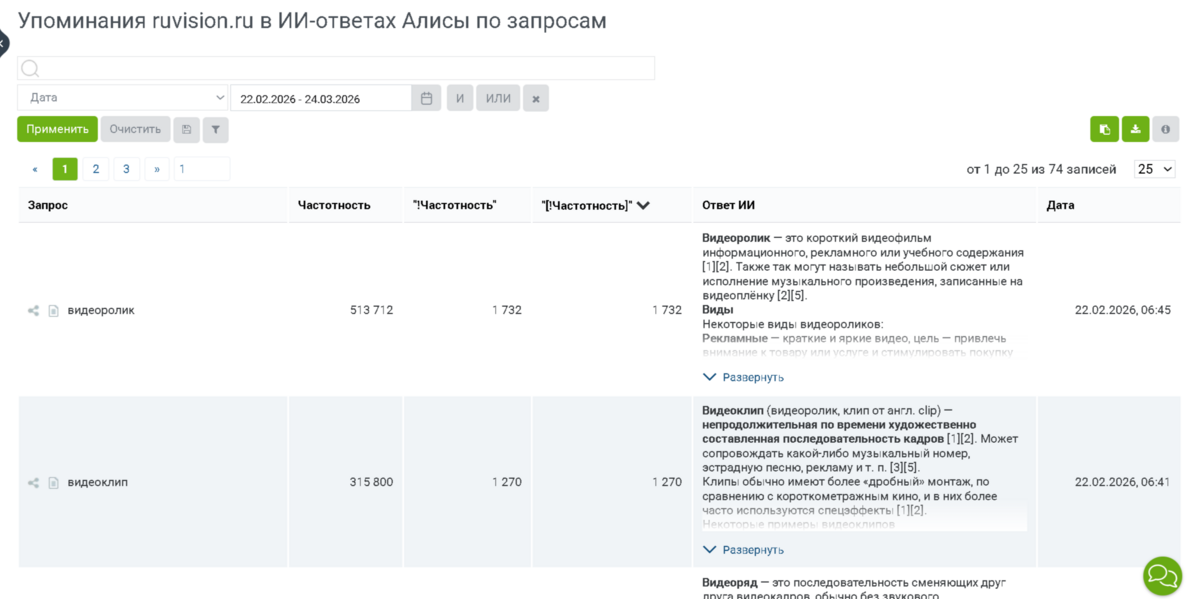Screen dimensions: 1200x599
Task: Click the share icon next to видеоролик
Action: tap(33, 310)
